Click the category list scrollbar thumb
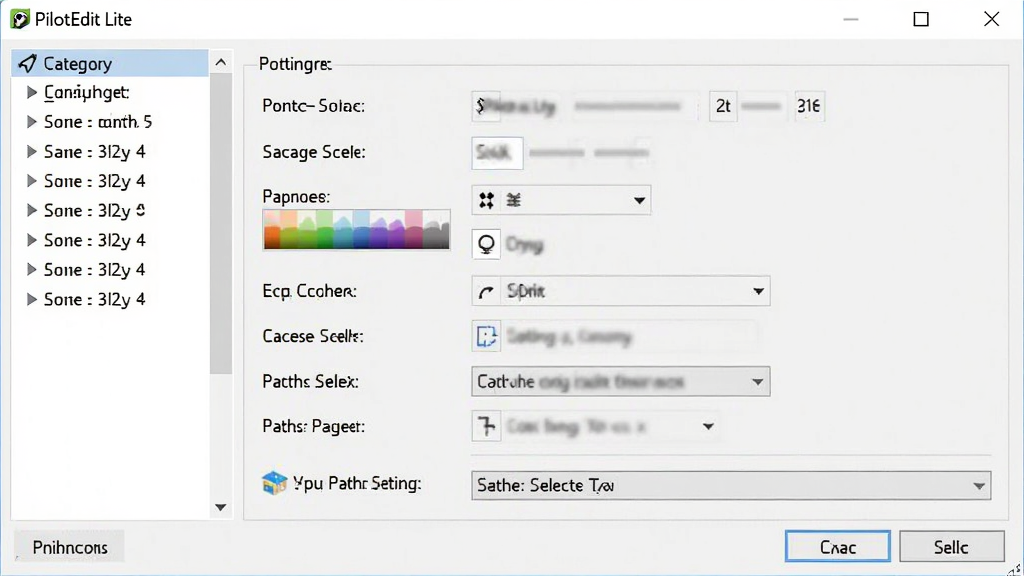This screenshot has height=576, width=1024. 221,225
